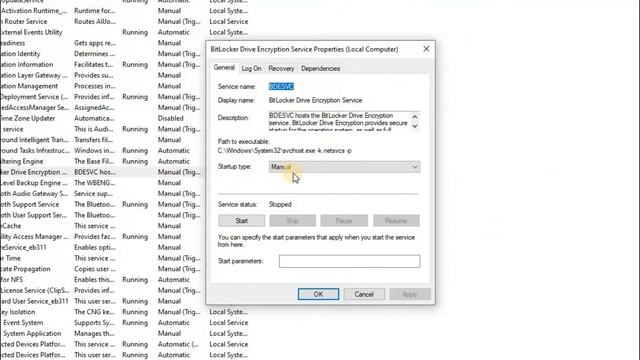Image resolution: width=640 pixels, height=360 pixels.
Task: Click the highlighted BDESVC service name
Action: 281,87
